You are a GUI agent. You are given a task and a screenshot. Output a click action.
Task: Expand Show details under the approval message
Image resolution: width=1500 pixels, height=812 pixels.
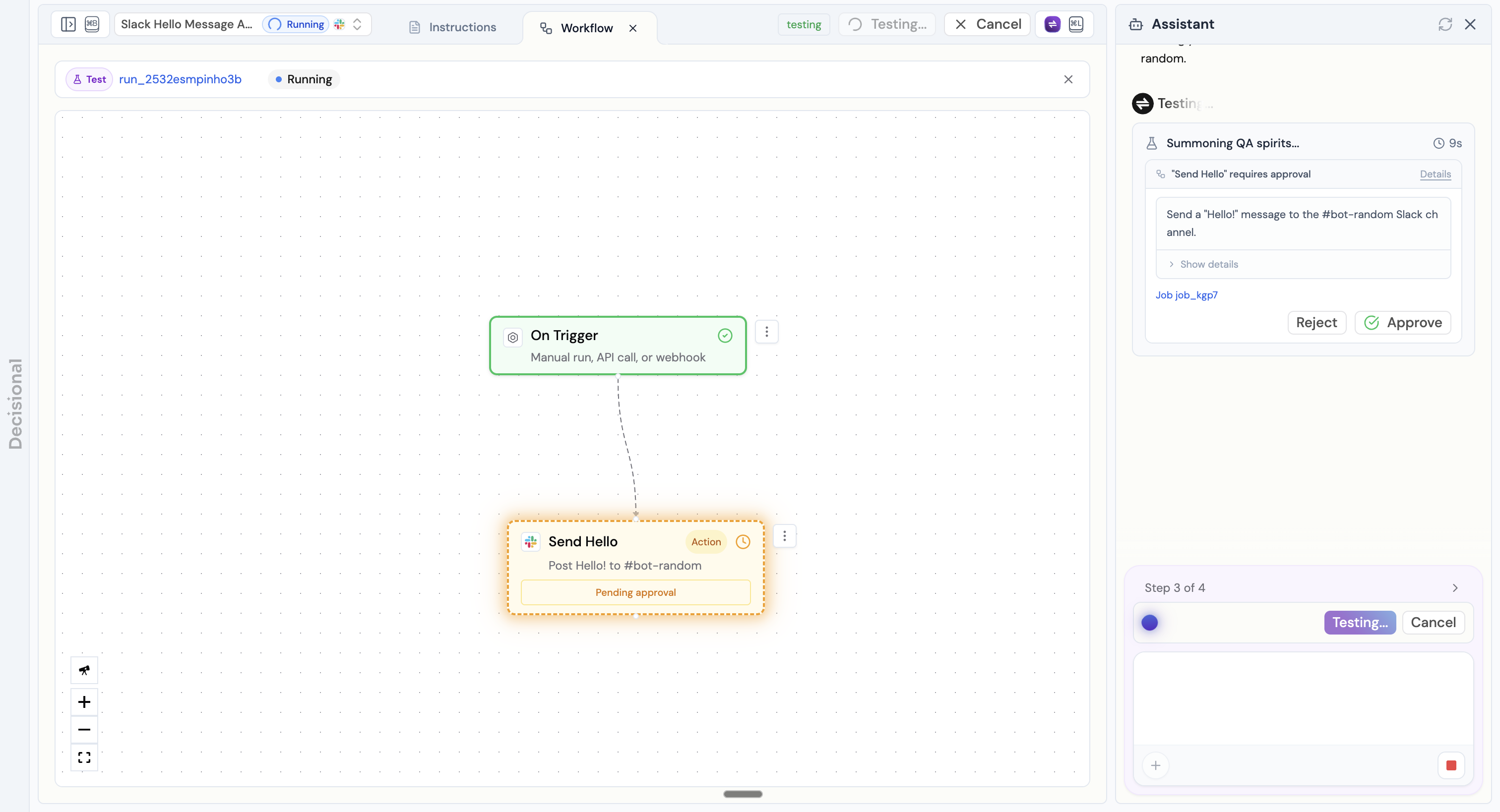coord(1209,264)
